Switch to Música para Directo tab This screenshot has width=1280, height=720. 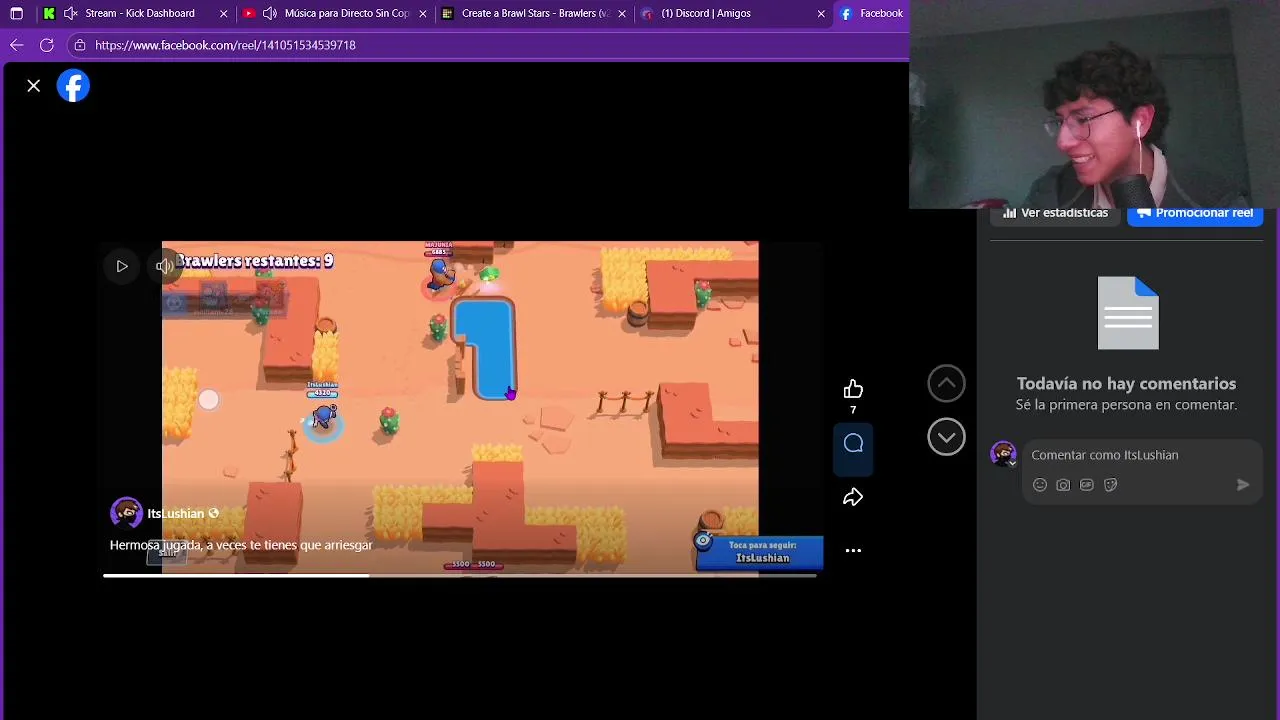pyautogui.click(x=346, y=13)
